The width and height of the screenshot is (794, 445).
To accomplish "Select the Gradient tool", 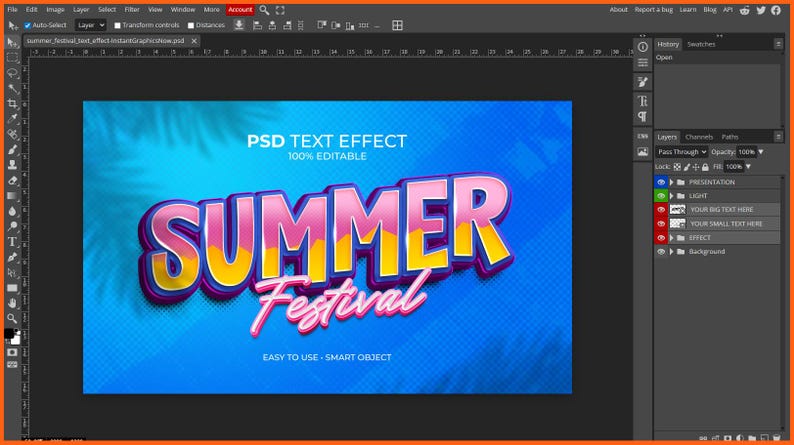I will click(12, 196).
